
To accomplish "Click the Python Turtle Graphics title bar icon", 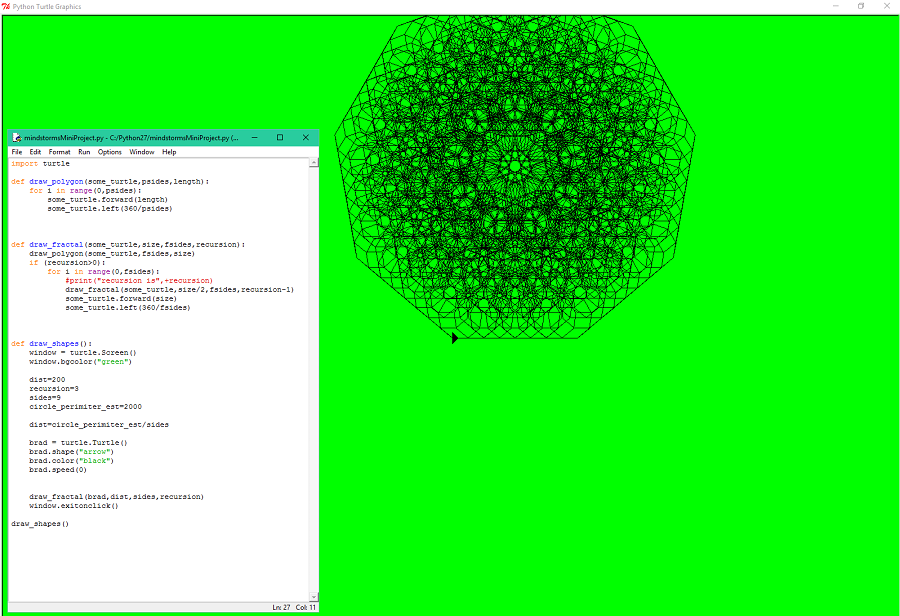I will point(6,6).
